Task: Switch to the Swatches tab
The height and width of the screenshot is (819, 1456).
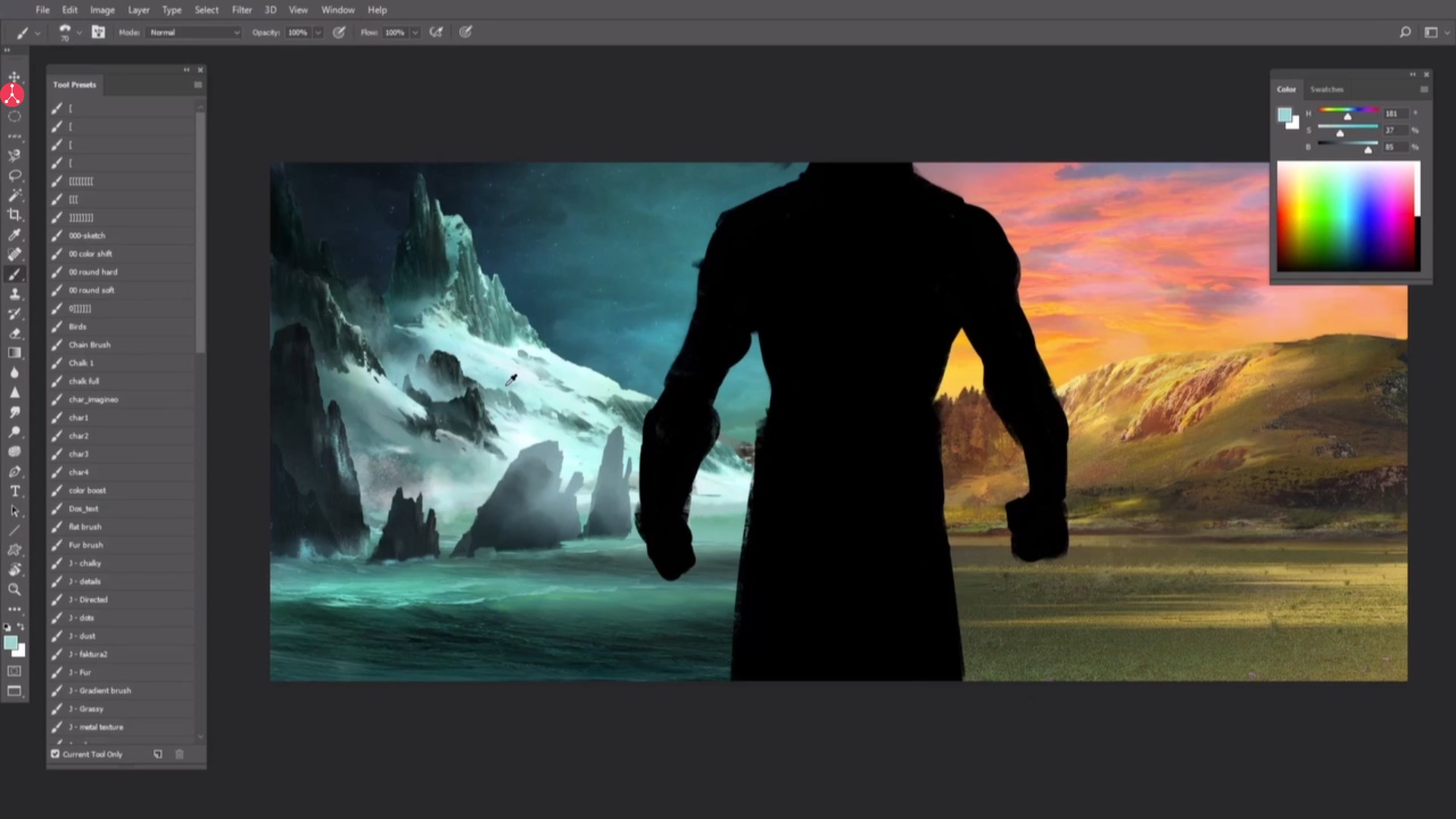Action: tap(1326, 89)
